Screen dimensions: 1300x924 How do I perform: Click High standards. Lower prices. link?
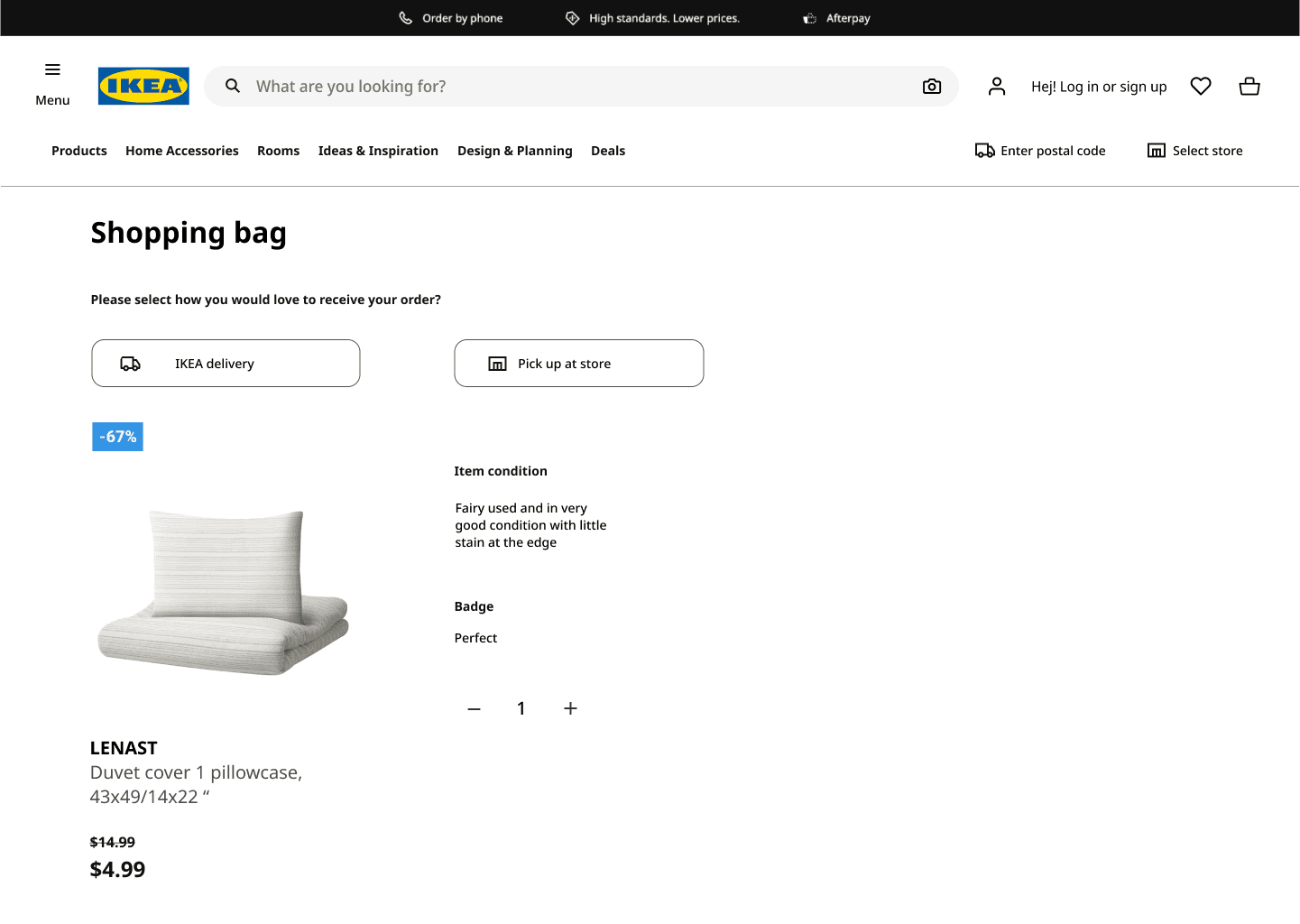(x=665, y=18)
